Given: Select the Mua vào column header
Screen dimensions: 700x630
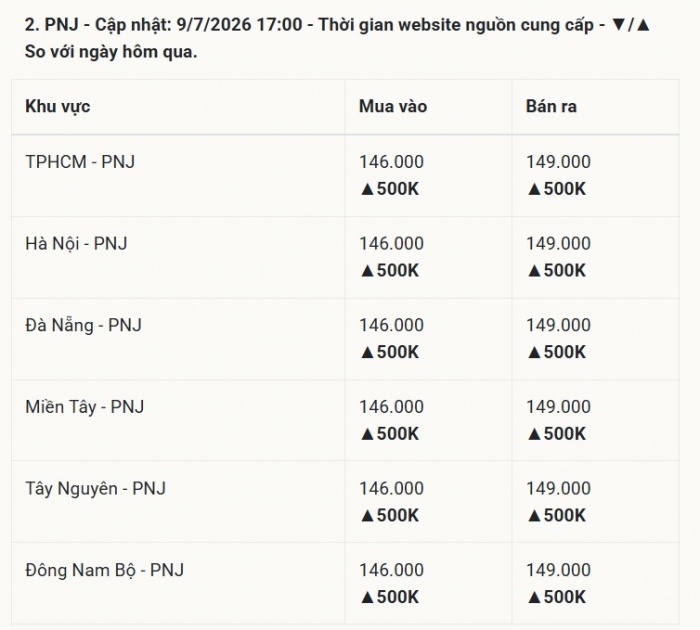Looking at the screenshot, I should tap(393, 106).
